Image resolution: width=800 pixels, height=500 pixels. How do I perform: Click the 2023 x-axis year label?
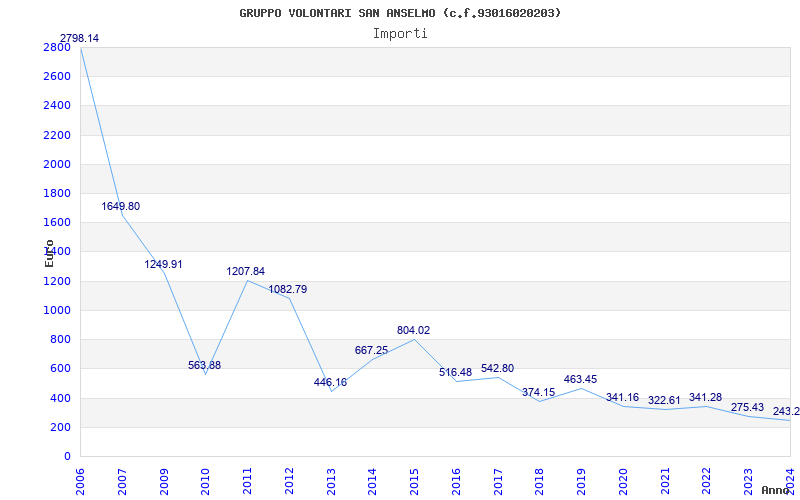point(748,482)
